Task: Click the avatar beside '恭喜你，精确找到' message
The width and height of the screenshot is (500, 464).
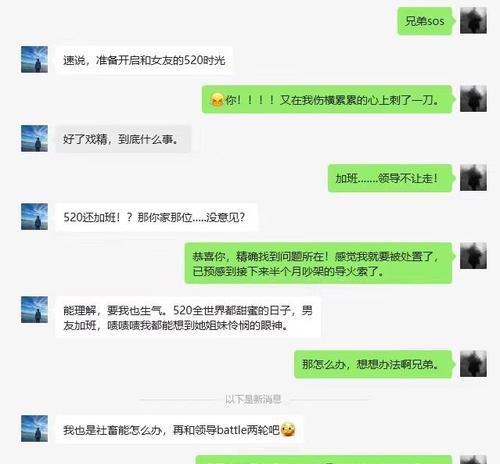Action: (473, 256)
